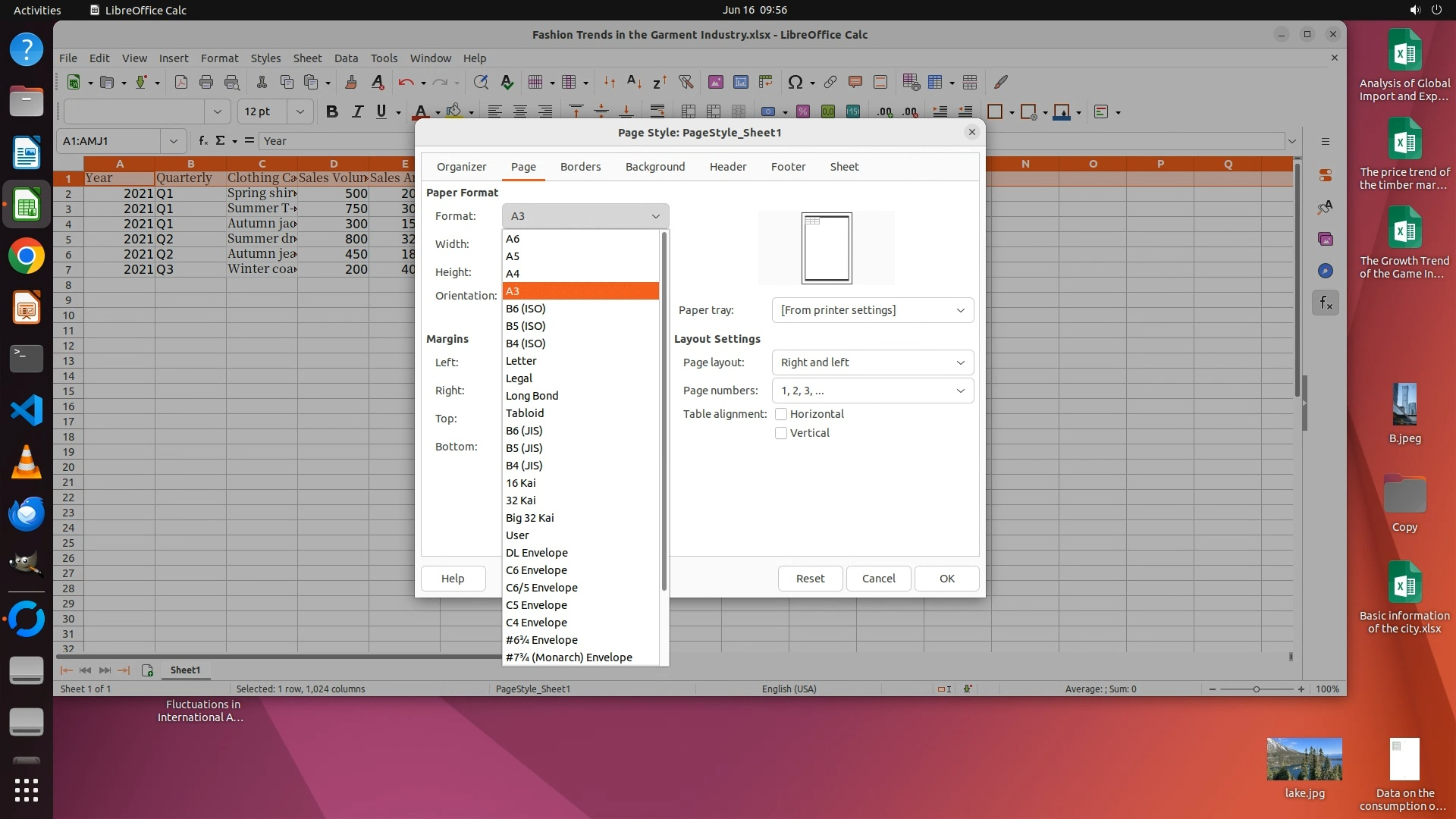Click the Sort Ascending toolbar icon
Image resolution: width=1456 pixels, height=819 pixels.
[x=635, y=82]
